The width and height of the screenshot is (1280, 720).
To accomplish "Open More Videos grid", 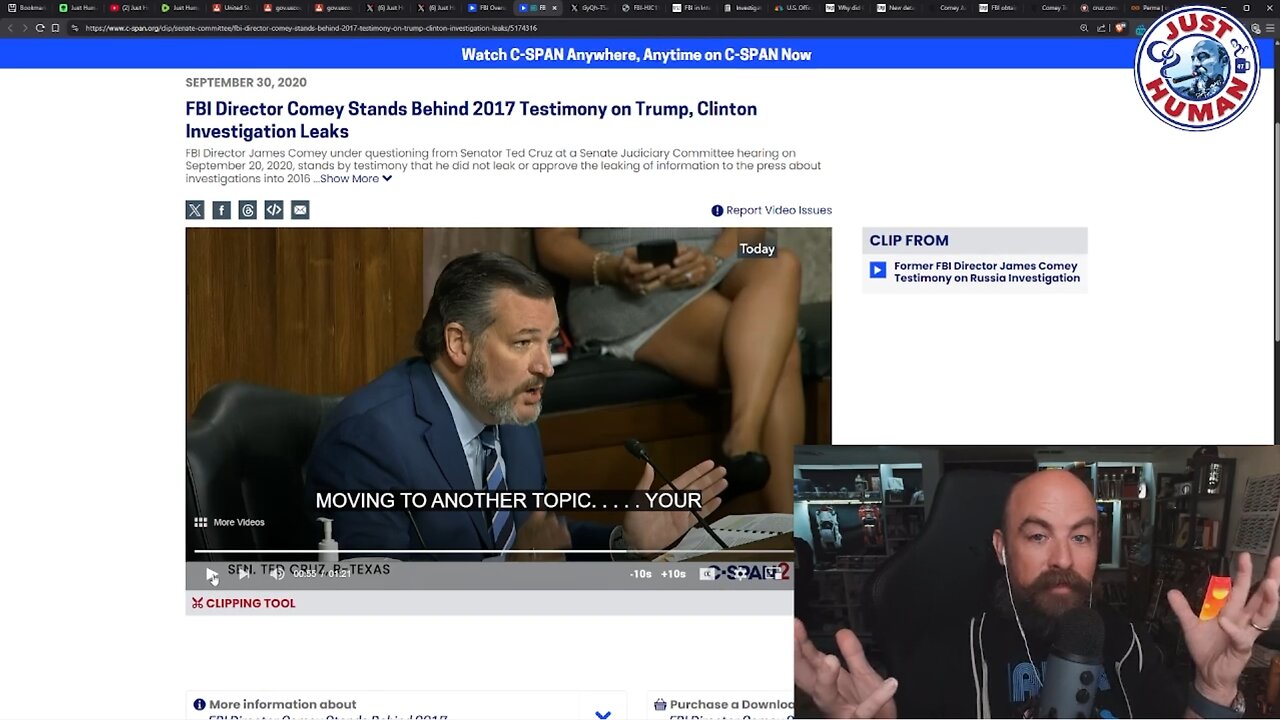I will 229,522.
